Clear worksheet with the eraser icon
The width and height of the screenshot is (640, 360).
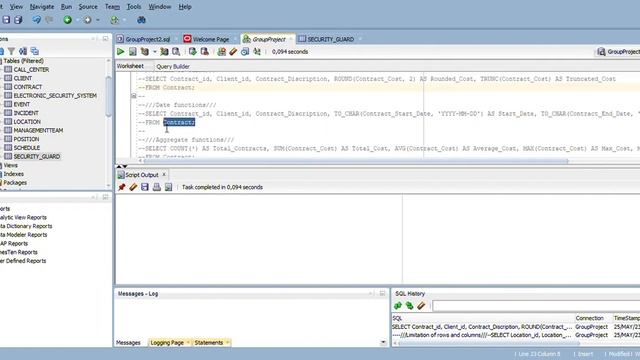(x=233, y=51)
